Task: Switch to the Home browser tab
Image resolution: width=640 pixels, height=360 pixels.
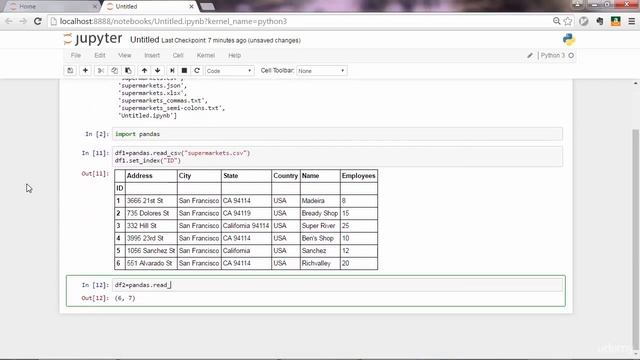Action: [51, 7]
